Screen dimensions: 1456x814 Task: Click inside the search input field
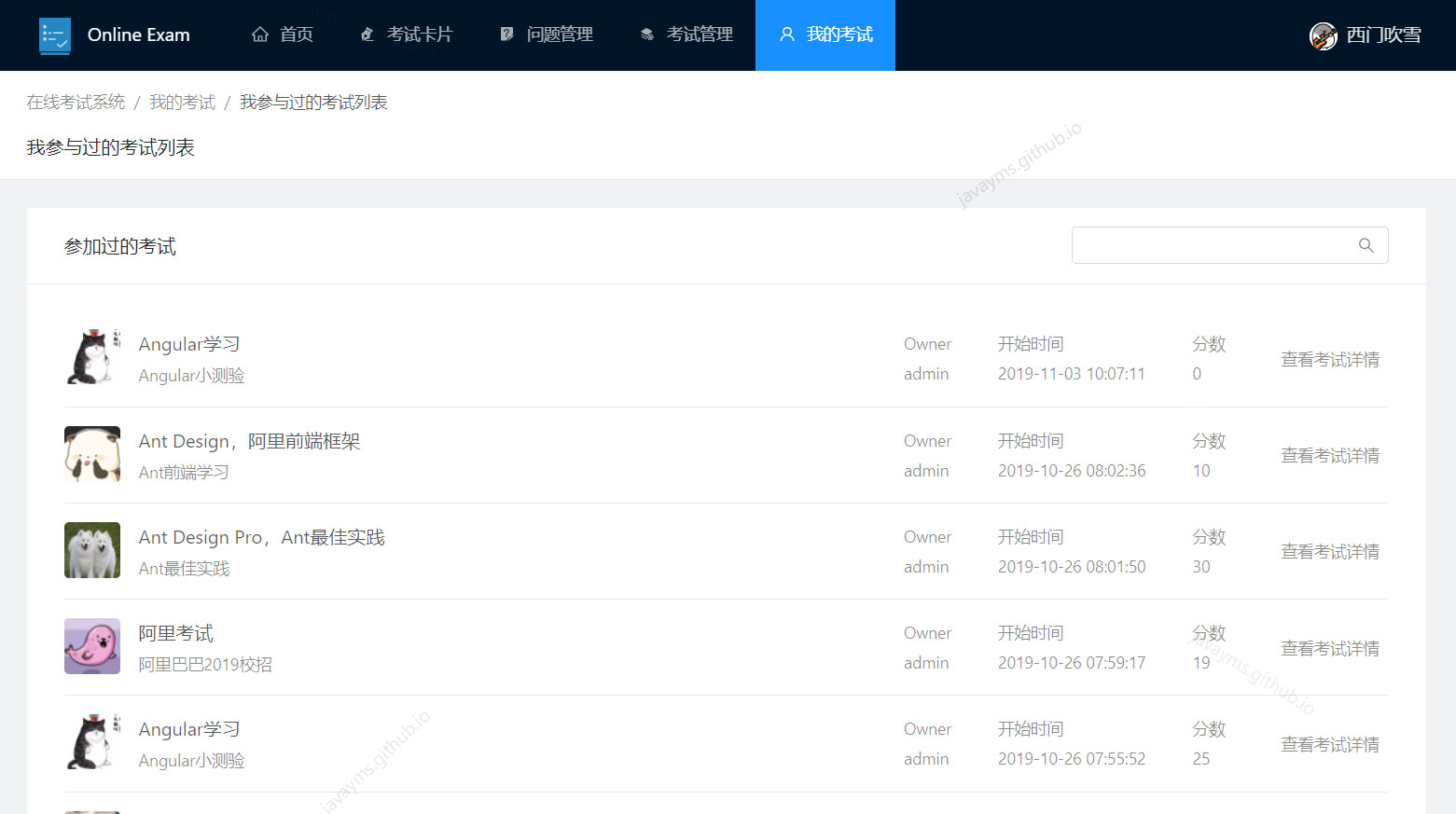1213,245
